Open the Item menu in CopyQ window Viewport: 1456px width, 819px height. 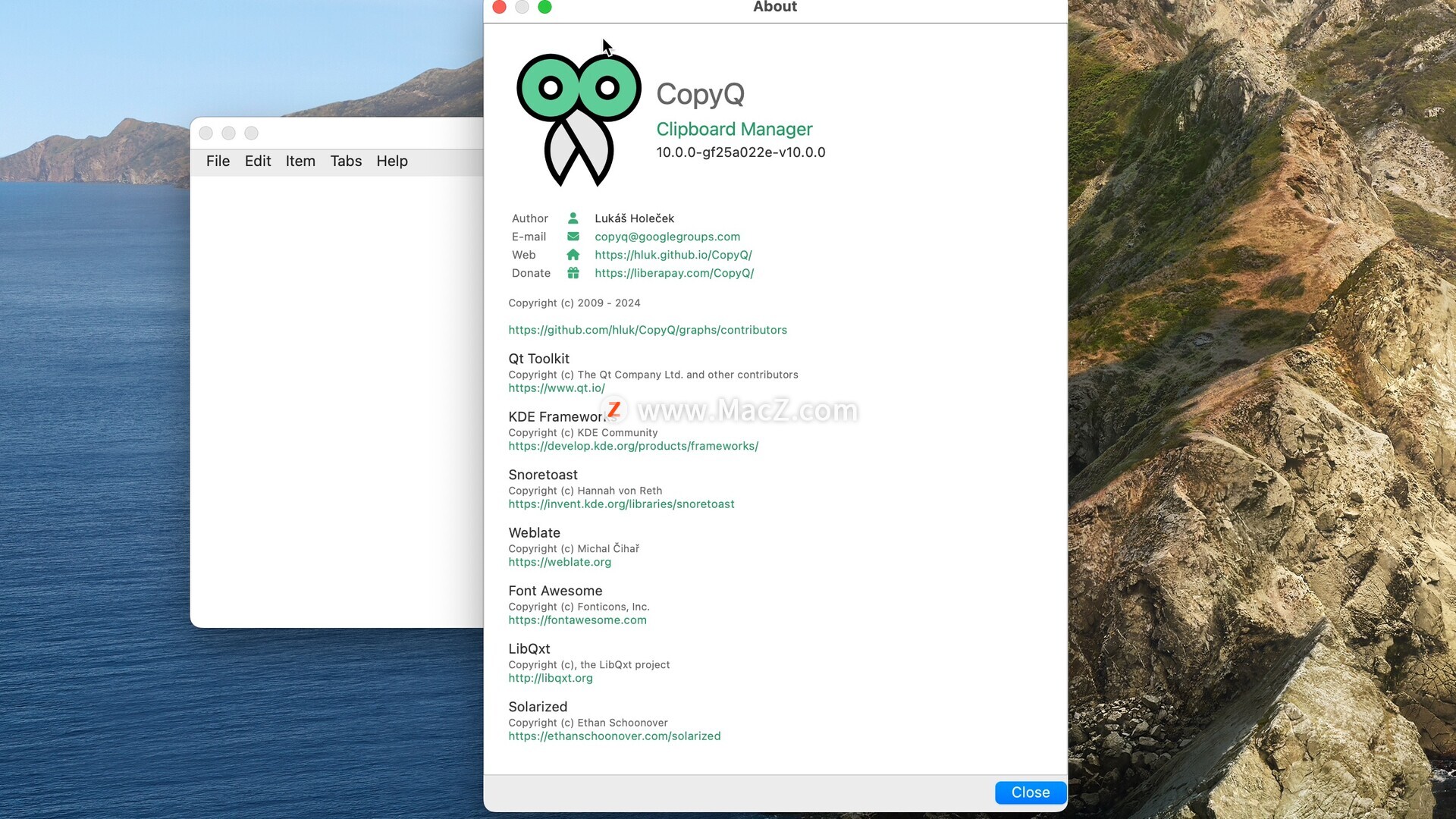[x=300, y=161]
